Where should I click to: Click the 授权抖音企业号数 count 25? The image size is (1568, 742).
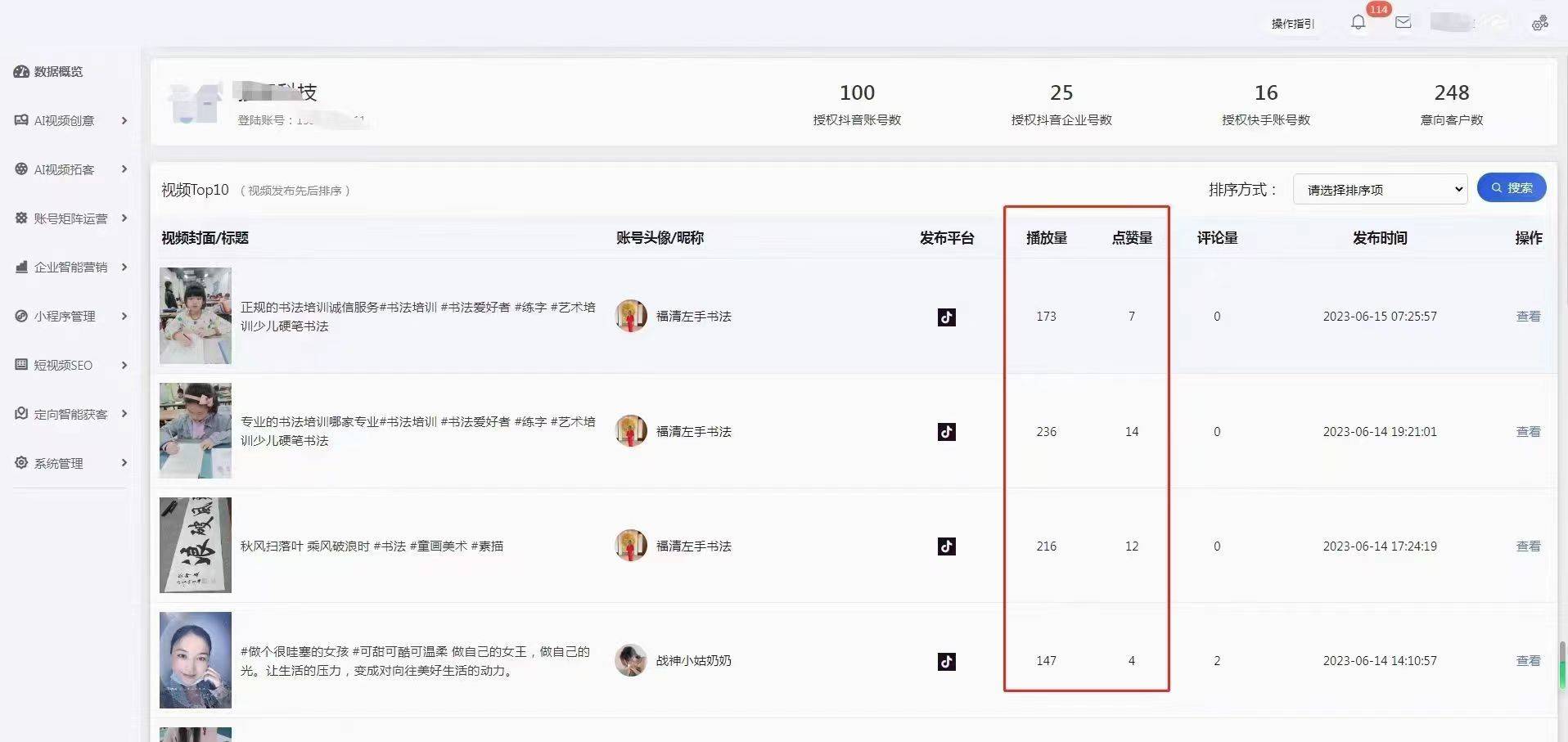pyautogui.click(x=1061, y=92)
